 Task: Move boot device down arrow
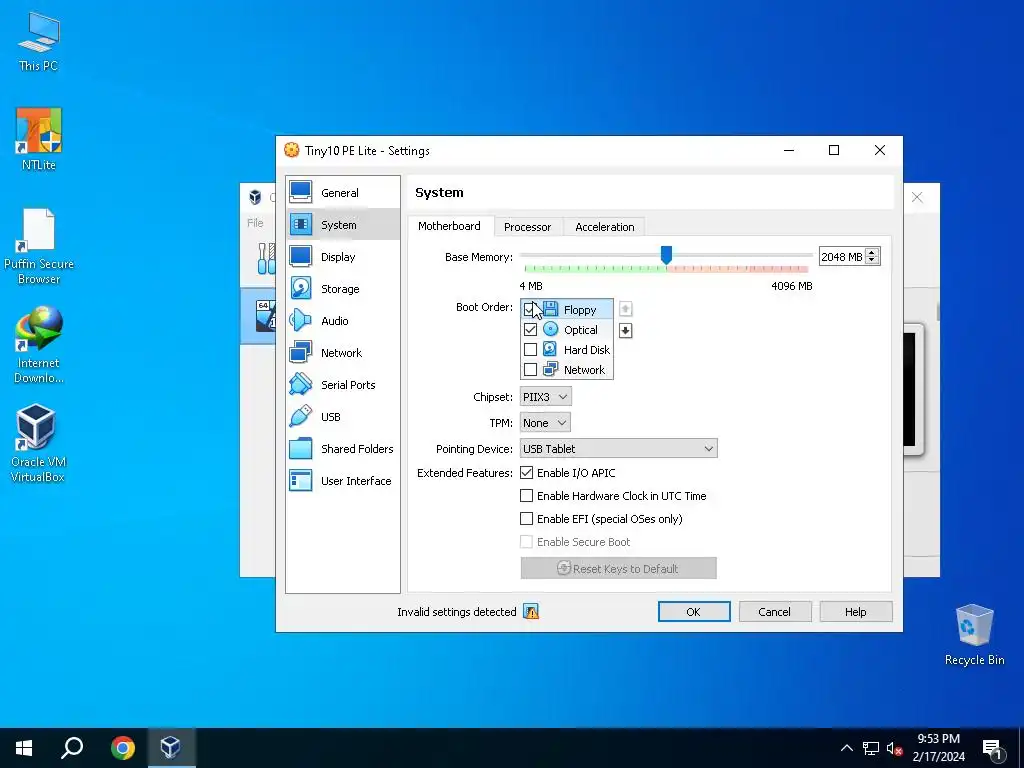click(x=625, y=330)
